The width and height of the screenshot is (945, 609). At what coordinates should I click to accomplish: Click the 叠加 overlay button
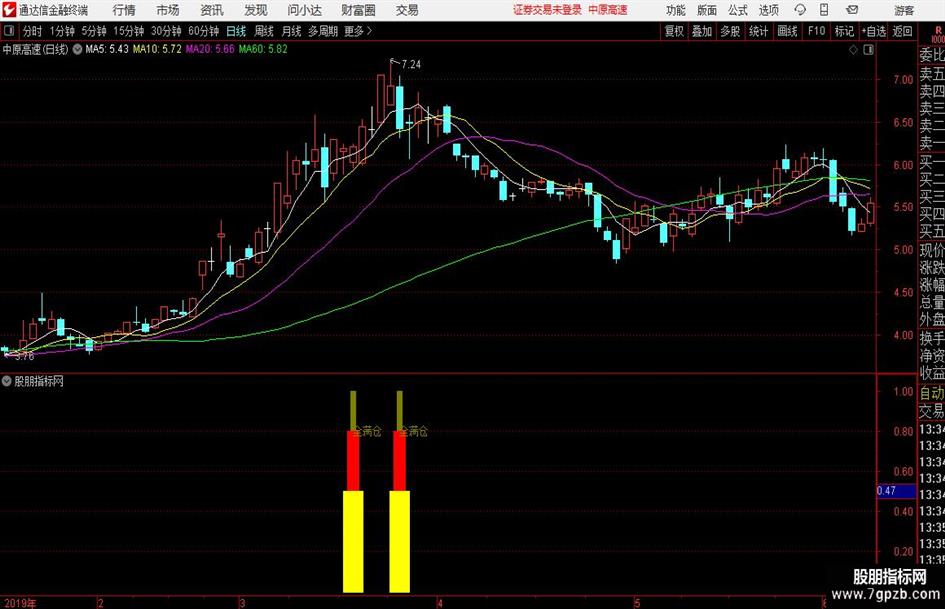click(x=702, y=31)
